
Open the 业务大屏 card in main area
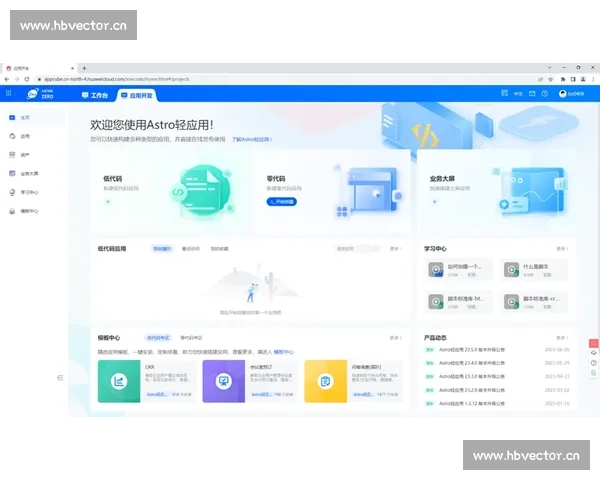tap(496, 191)
